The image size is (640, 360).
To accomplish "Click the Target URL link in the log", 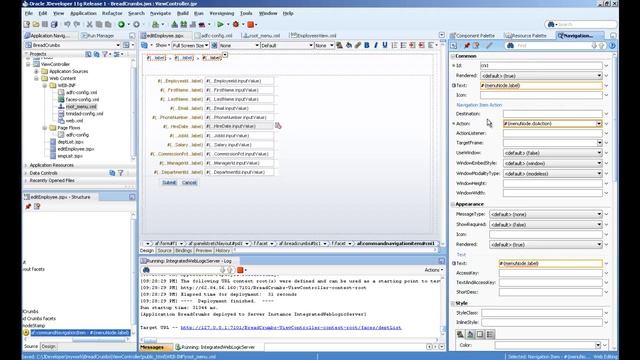I will point(291,327).
